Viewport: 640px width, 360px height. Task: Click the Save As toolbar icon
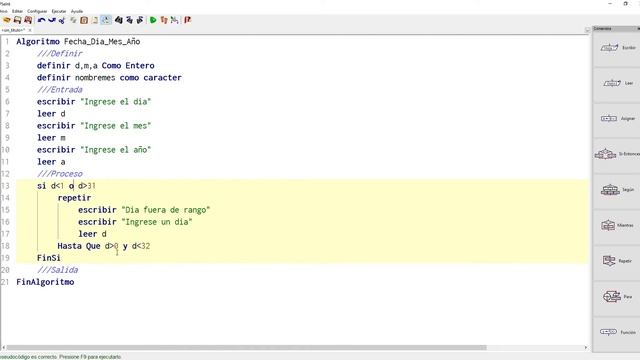tap(28, 20)
